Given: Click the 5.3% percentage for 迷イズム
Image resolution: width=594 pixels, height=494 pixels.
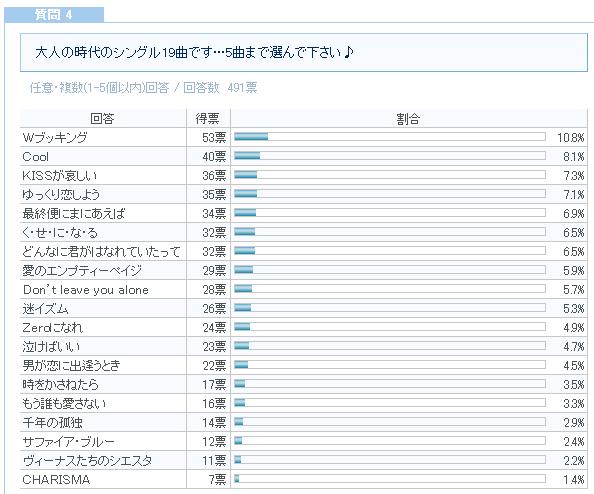Looking at the screenshot, I should (x=574, y=309).
